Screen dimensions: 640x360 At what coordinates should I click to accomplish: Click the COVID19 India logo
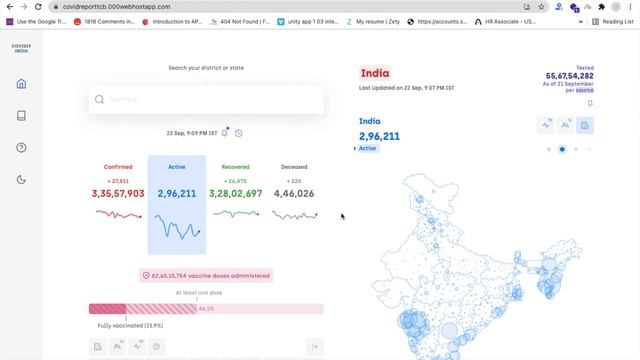coord(21,48)
